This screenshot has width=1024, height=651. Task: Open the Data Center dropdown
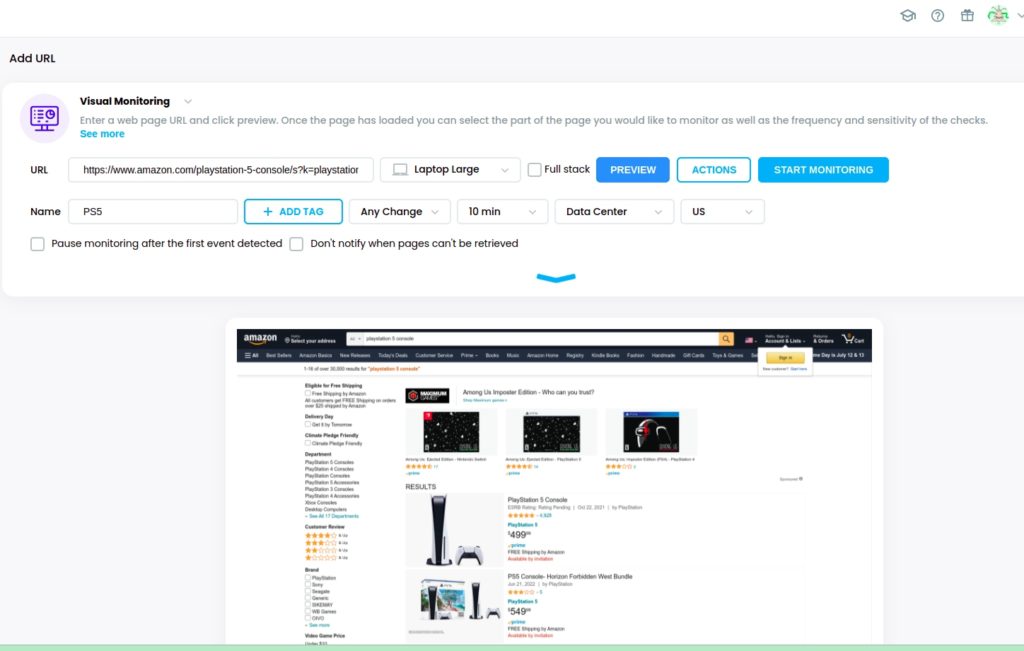(614, 212)
